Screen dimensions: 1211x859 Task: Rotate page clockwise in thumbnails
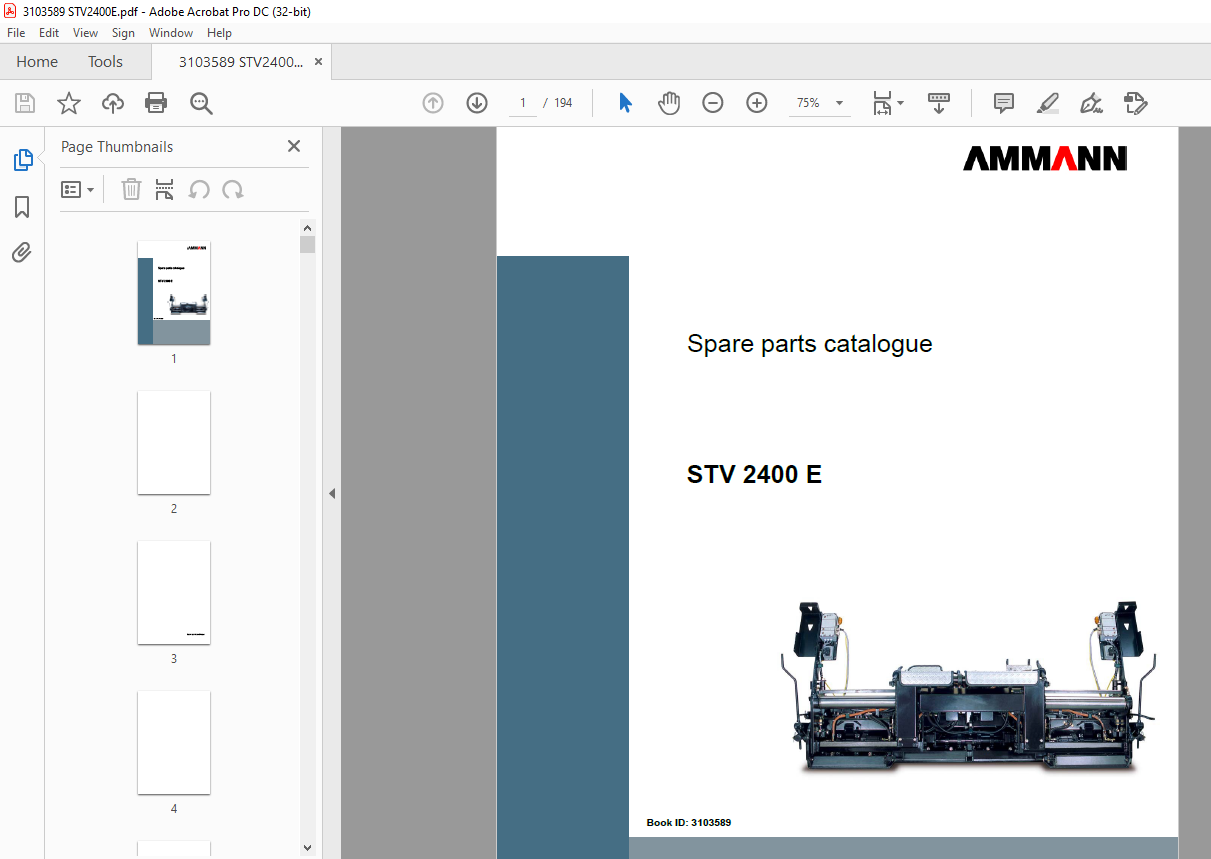click(233, 189)
